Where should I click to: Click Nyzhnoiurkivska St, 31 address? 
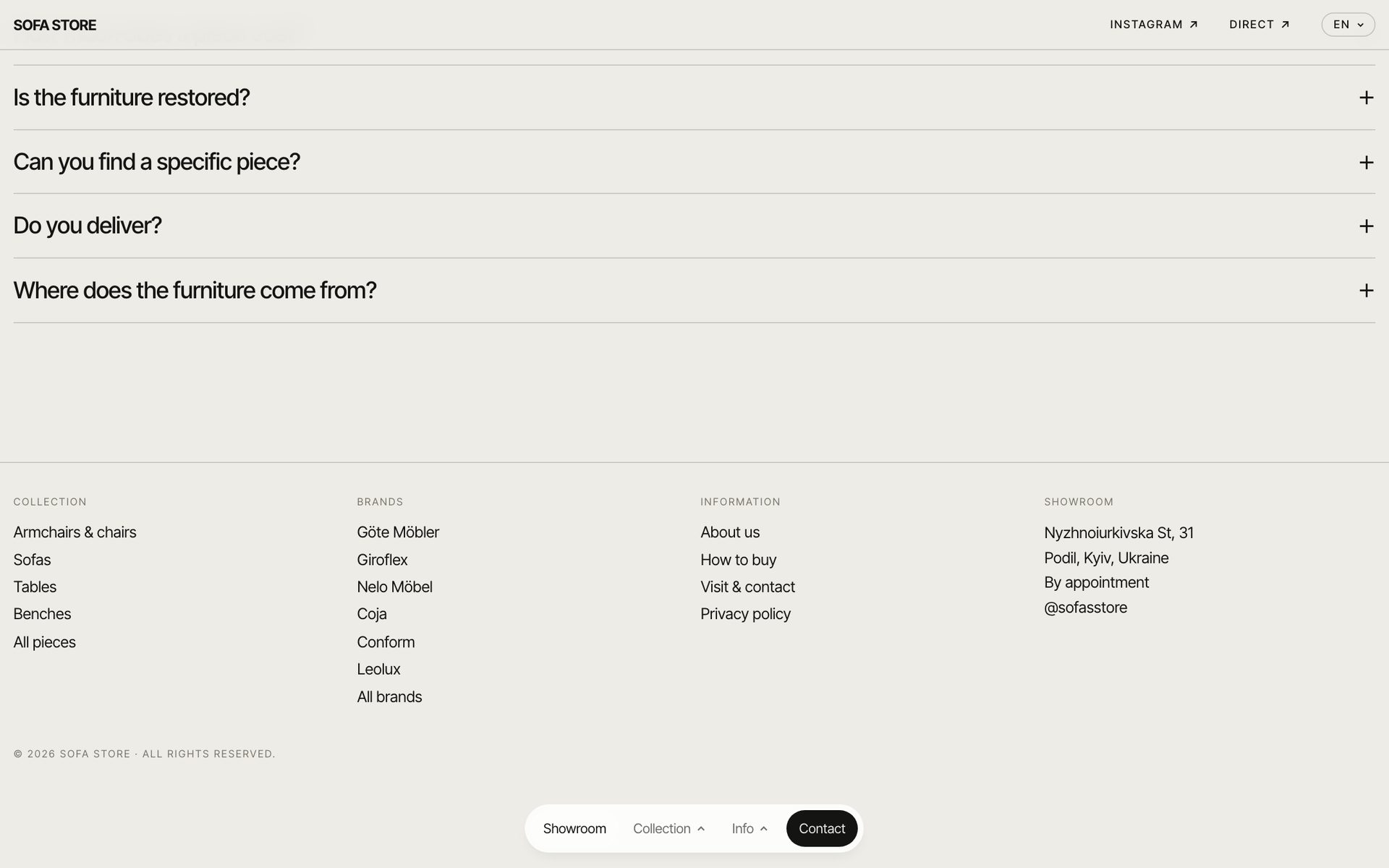[x=1118, y=533]
